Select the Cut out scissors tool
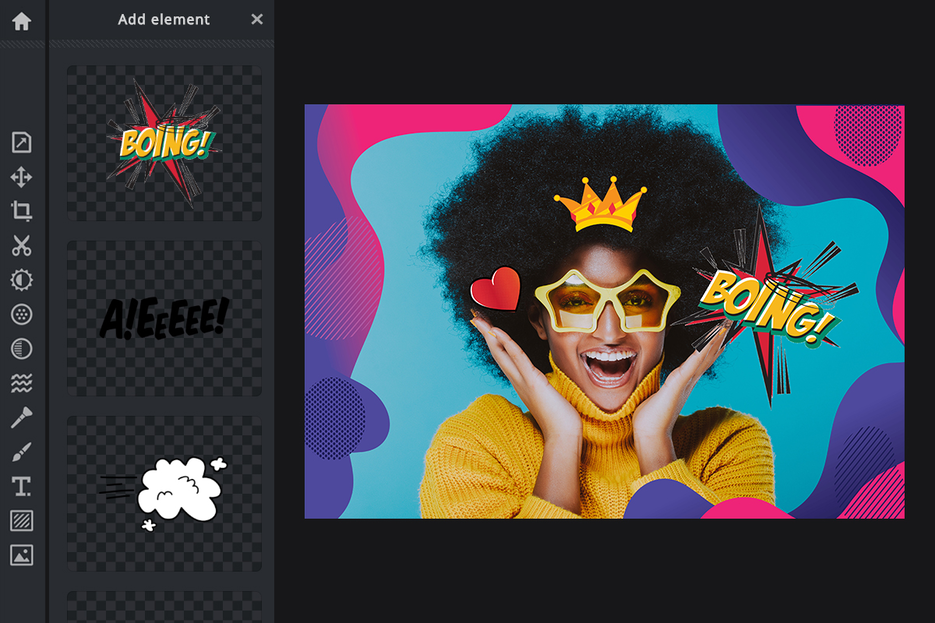 (22, 246)
